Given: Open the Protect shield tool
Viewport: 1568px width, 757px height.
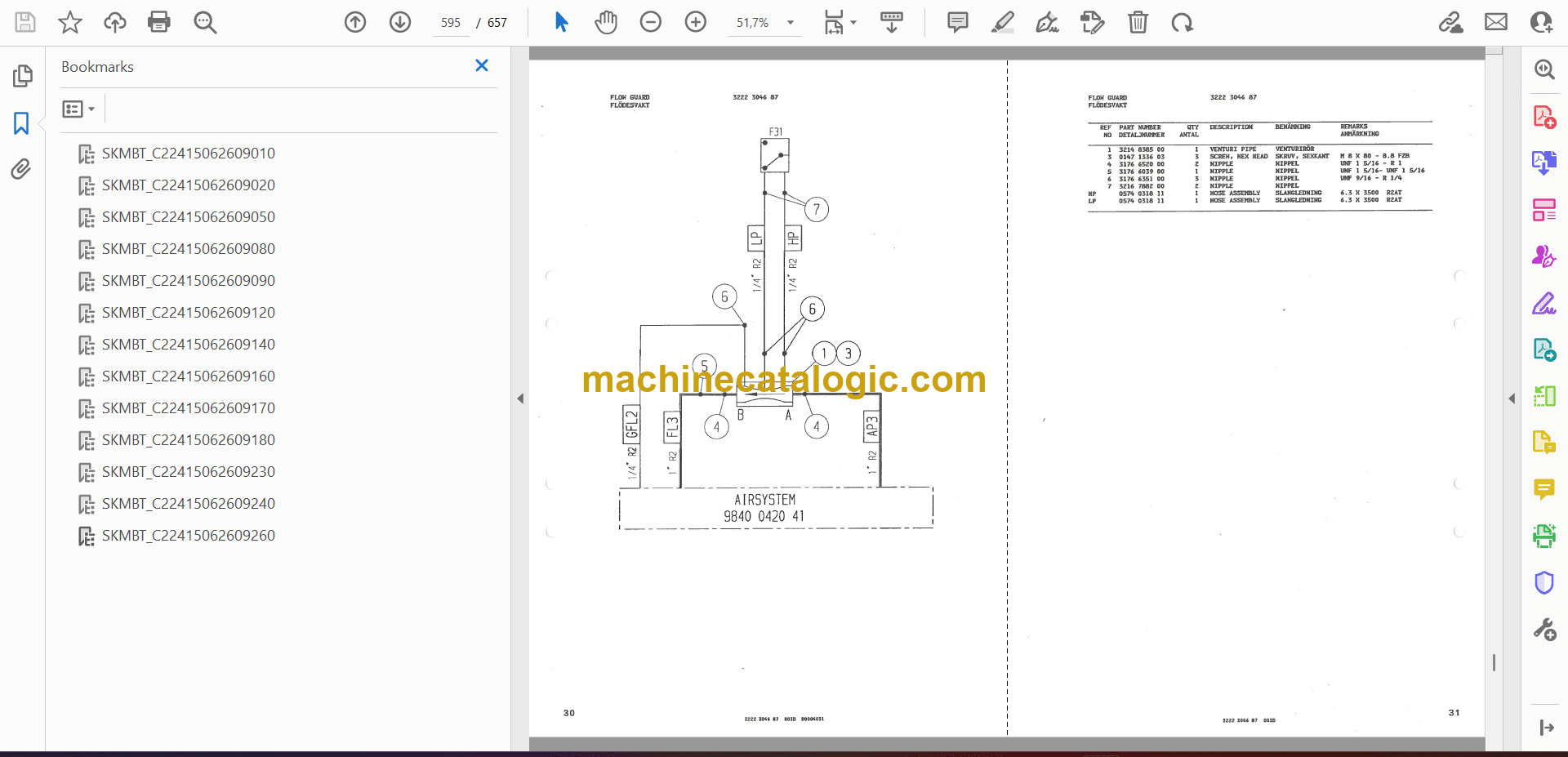Looking at the screenshot, I should 1544,583.
